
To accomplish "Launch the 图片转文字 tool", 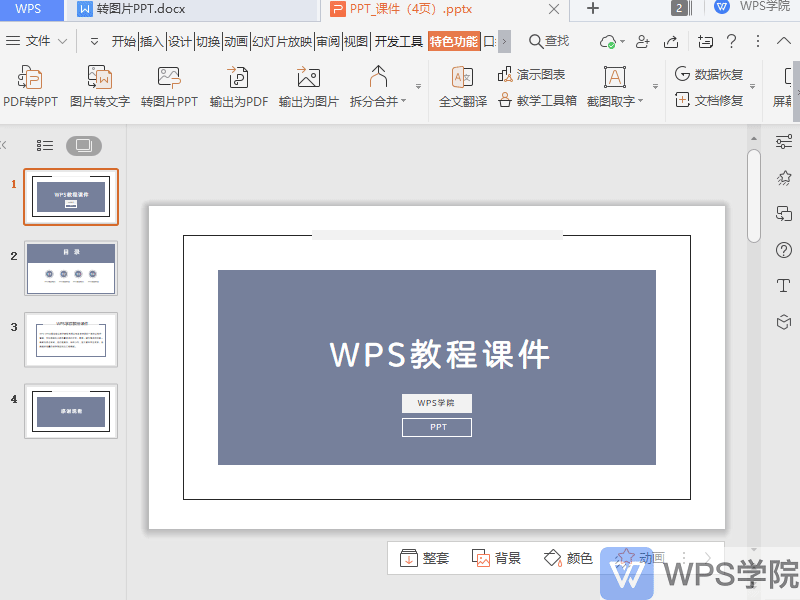I will pyautogui.click(x=99, y=86).
